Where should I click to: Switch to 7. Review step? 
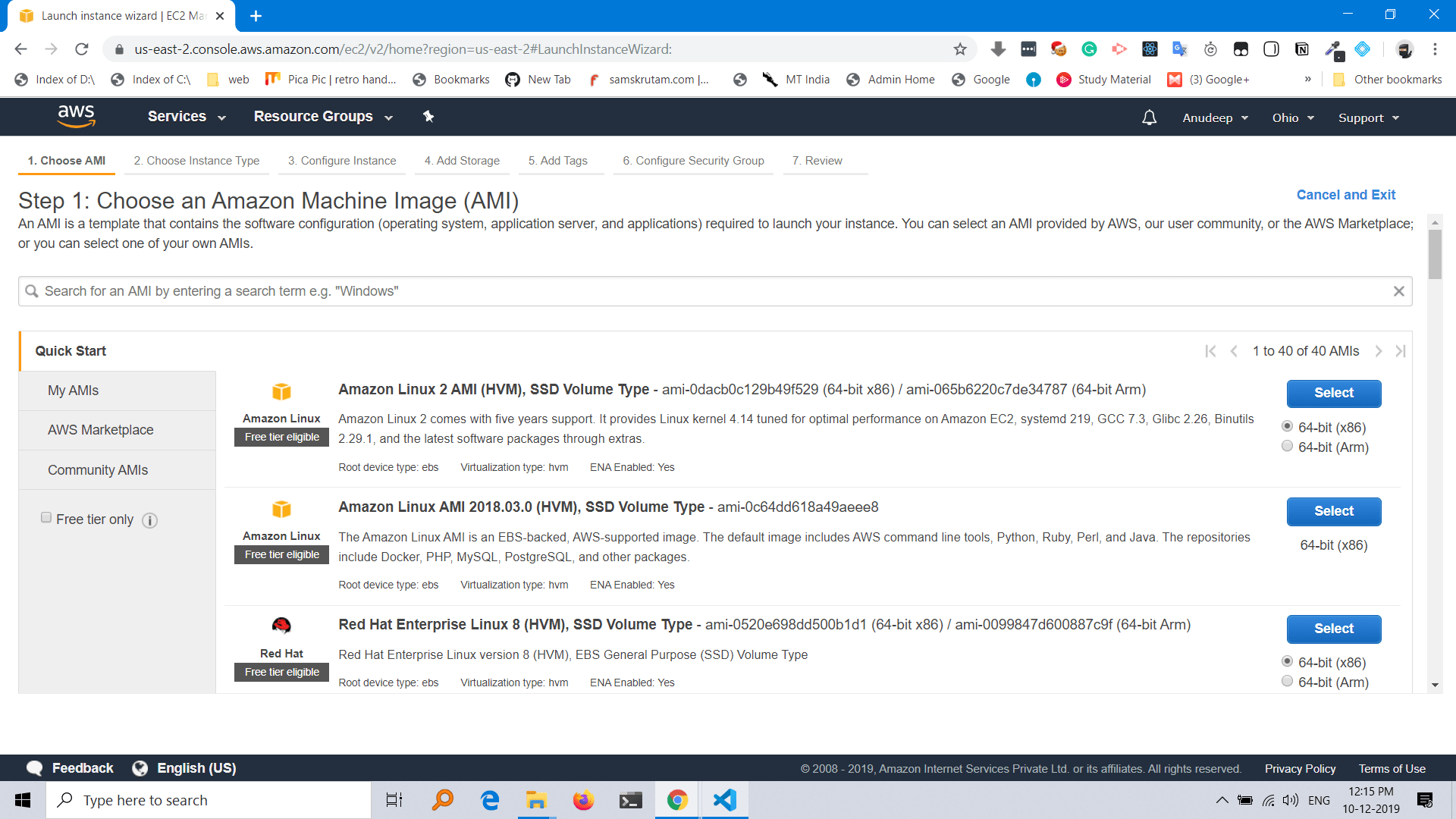[x=817, y=161]
